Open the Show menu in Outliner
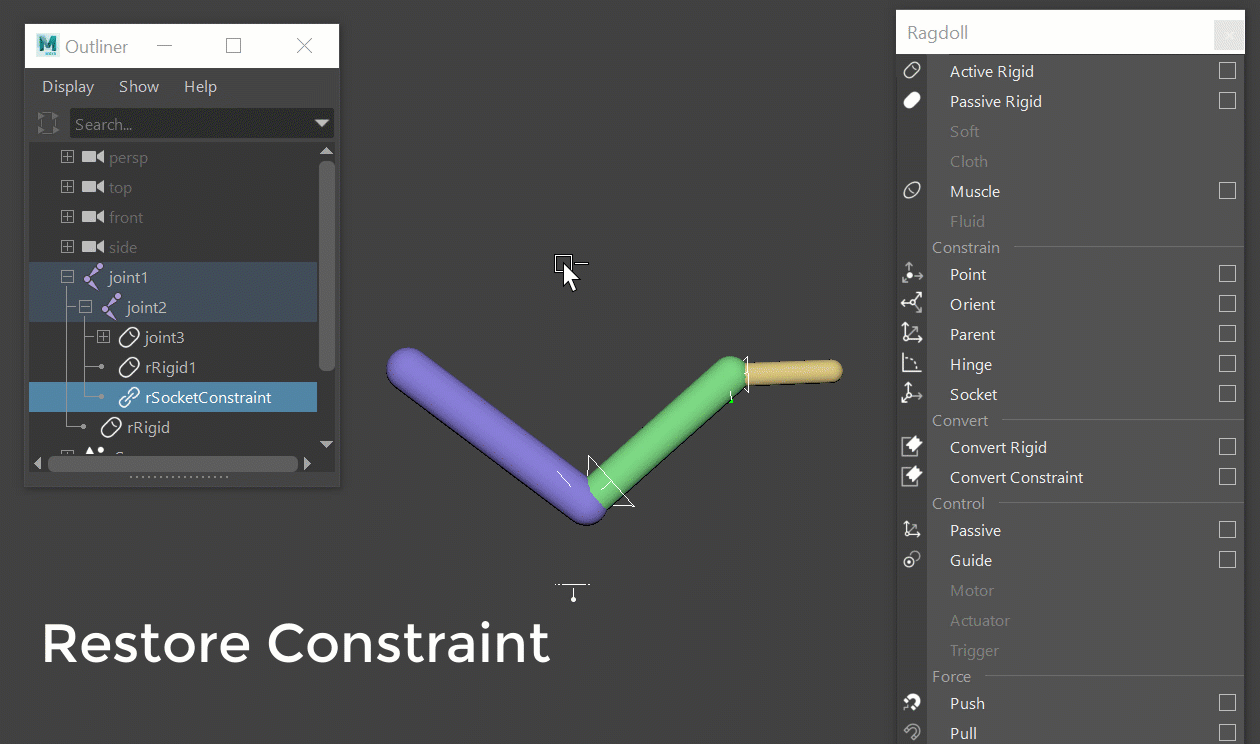The image size is (1260, 744). [x=139, y=87]
